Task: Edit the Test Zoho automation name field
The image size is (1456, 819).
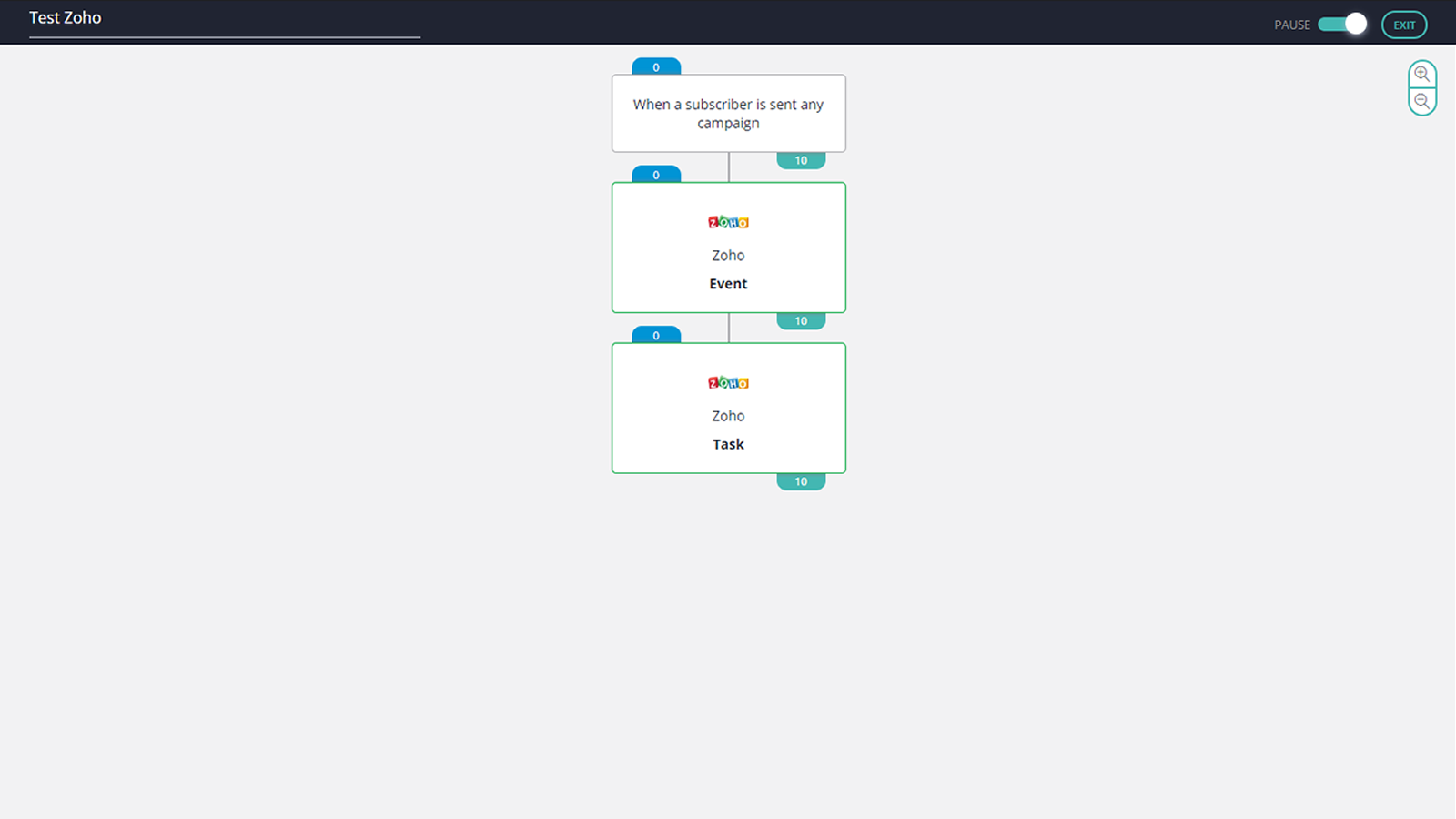Action: (225, 19)
